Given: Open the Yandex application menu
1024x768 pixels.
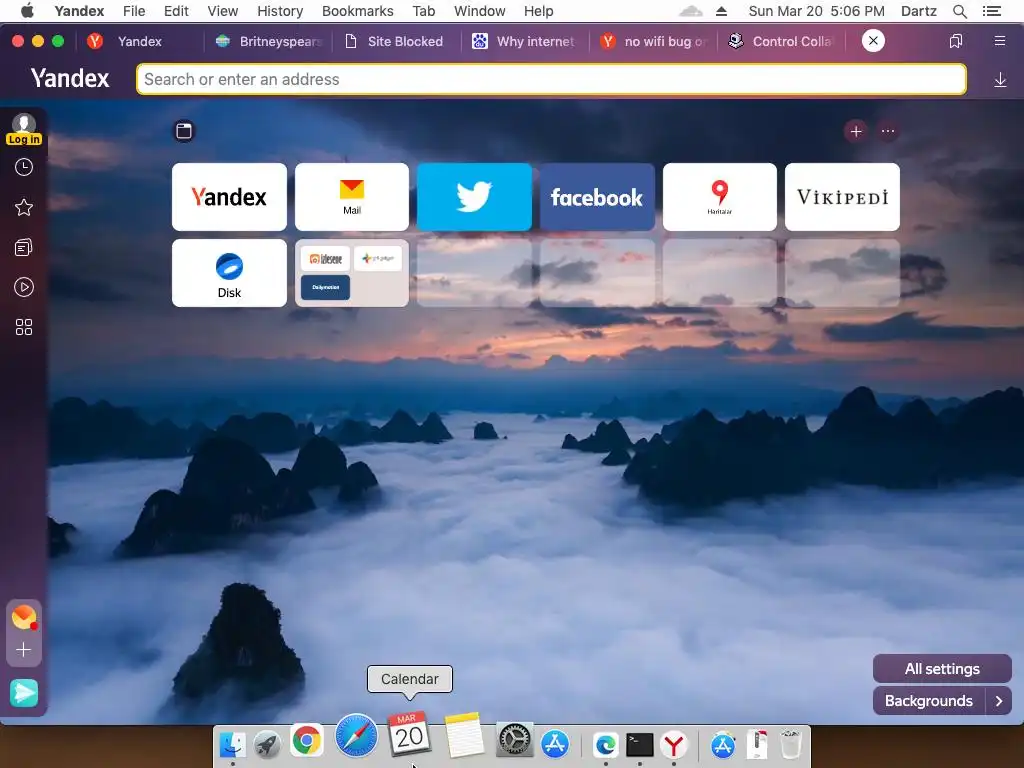Looking at the screenshot, I should (79, 11).
